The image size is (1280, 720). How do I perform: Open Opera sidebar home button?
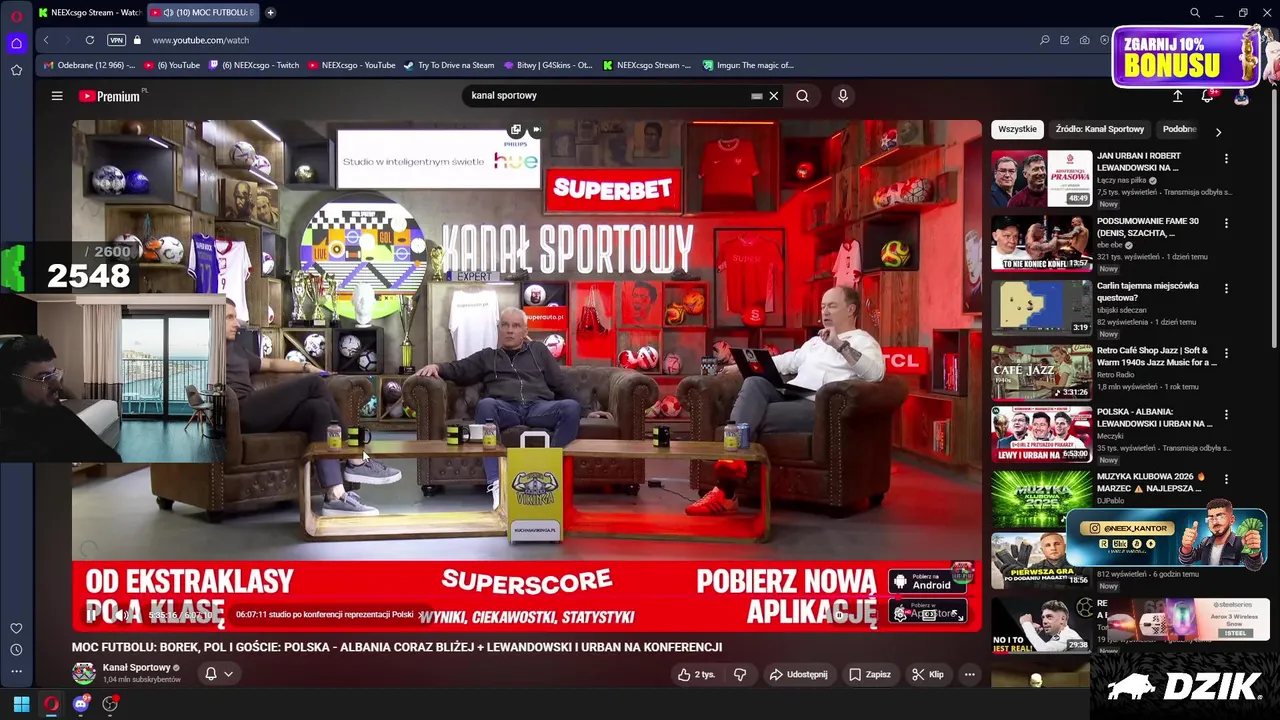click(x=16, y=43)
